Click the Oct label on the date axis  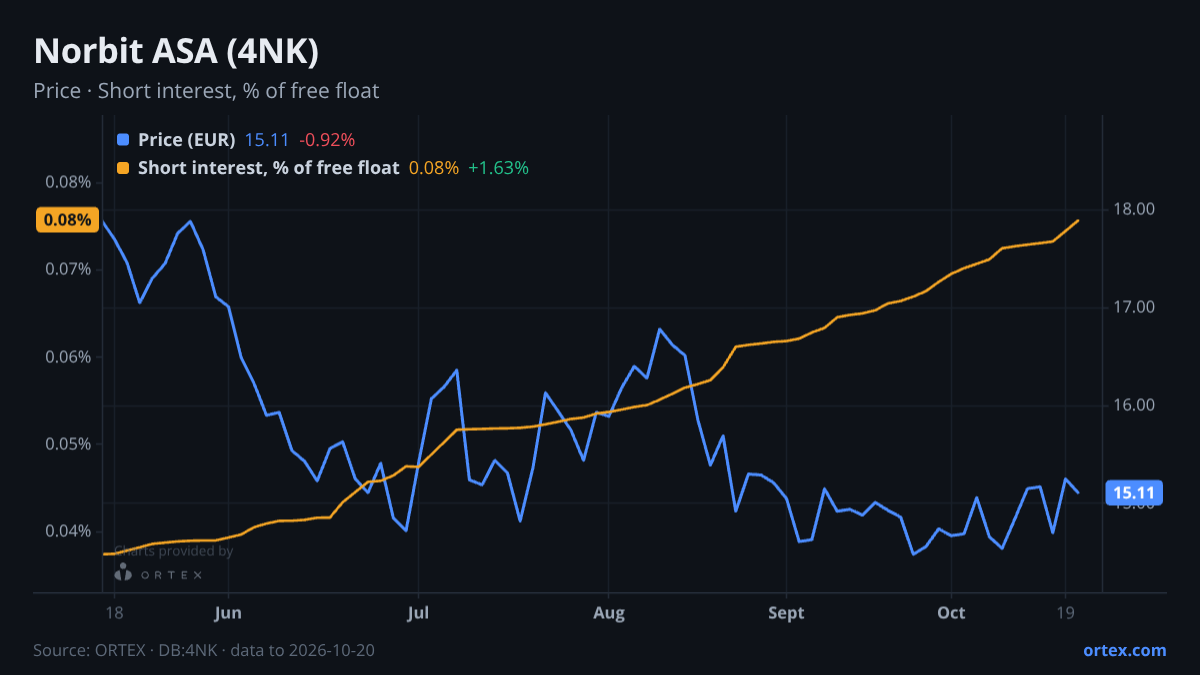pos(951,613)
